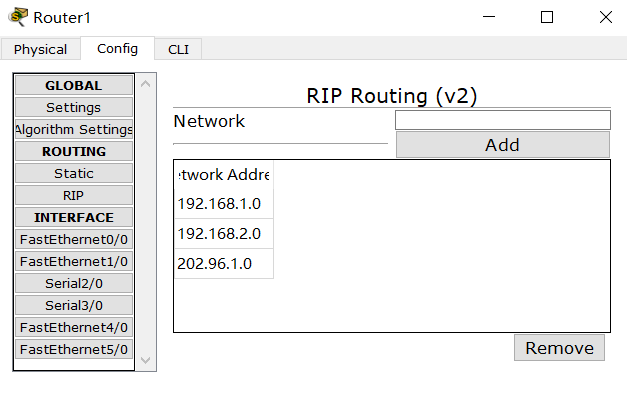The width and height of the screenshot is (628, 393).
Task: Open global Settings in sidebar
Action: click(x=74, y=107)
